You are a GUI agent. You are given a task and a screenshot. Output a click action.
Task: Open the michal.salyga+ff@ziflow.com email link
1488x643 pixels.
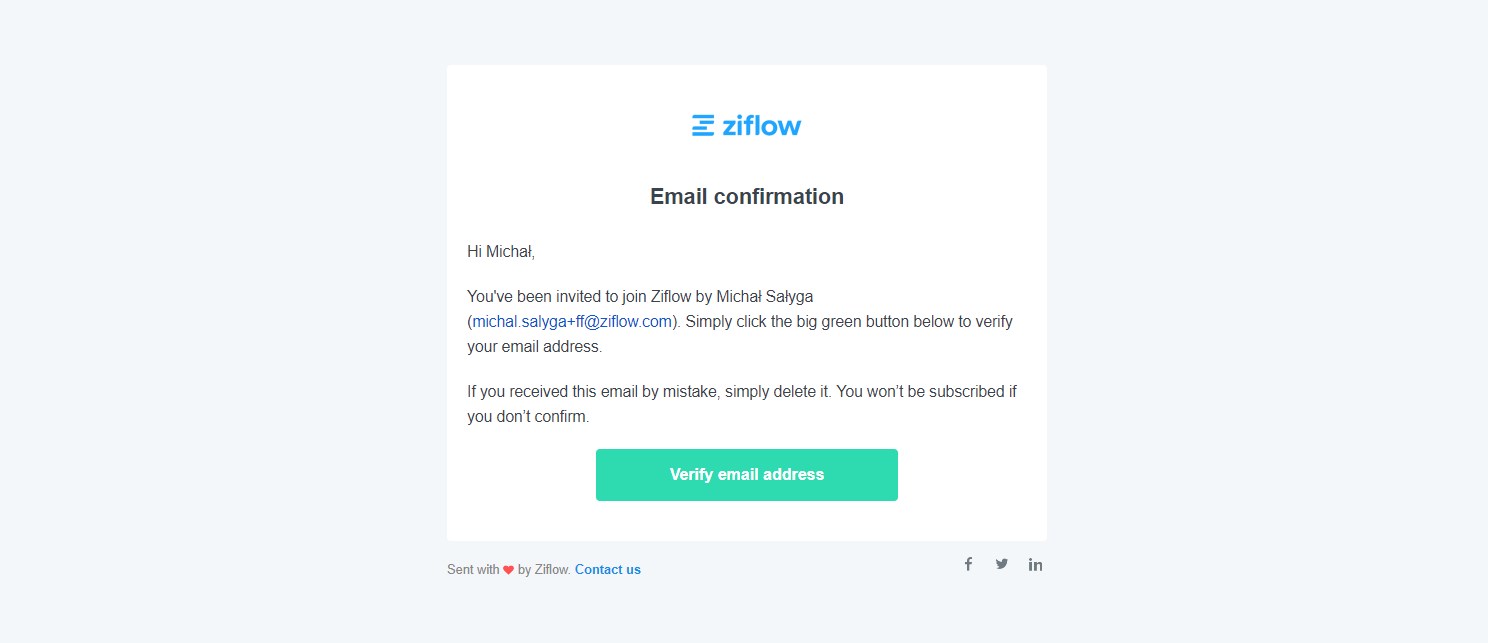572,321
